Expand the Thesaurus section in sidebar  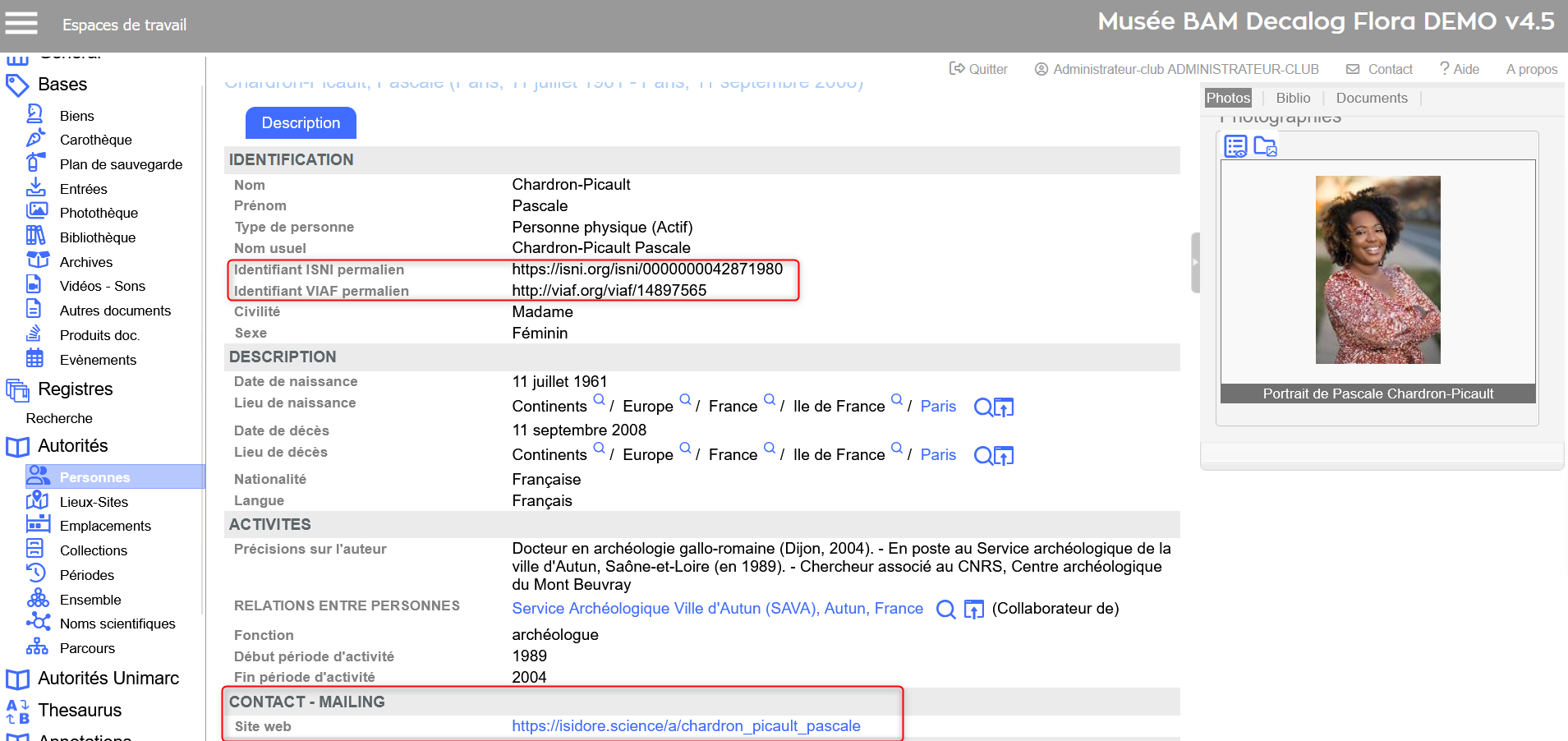pos(80,711)
